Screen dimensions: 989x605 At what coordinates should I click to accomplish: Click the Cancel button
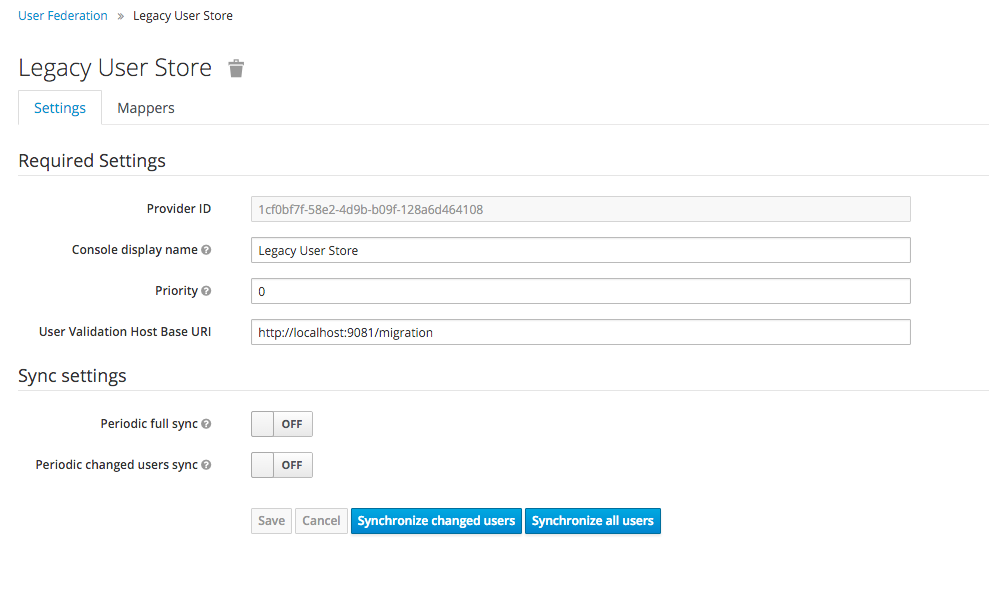tap(321, 520)
